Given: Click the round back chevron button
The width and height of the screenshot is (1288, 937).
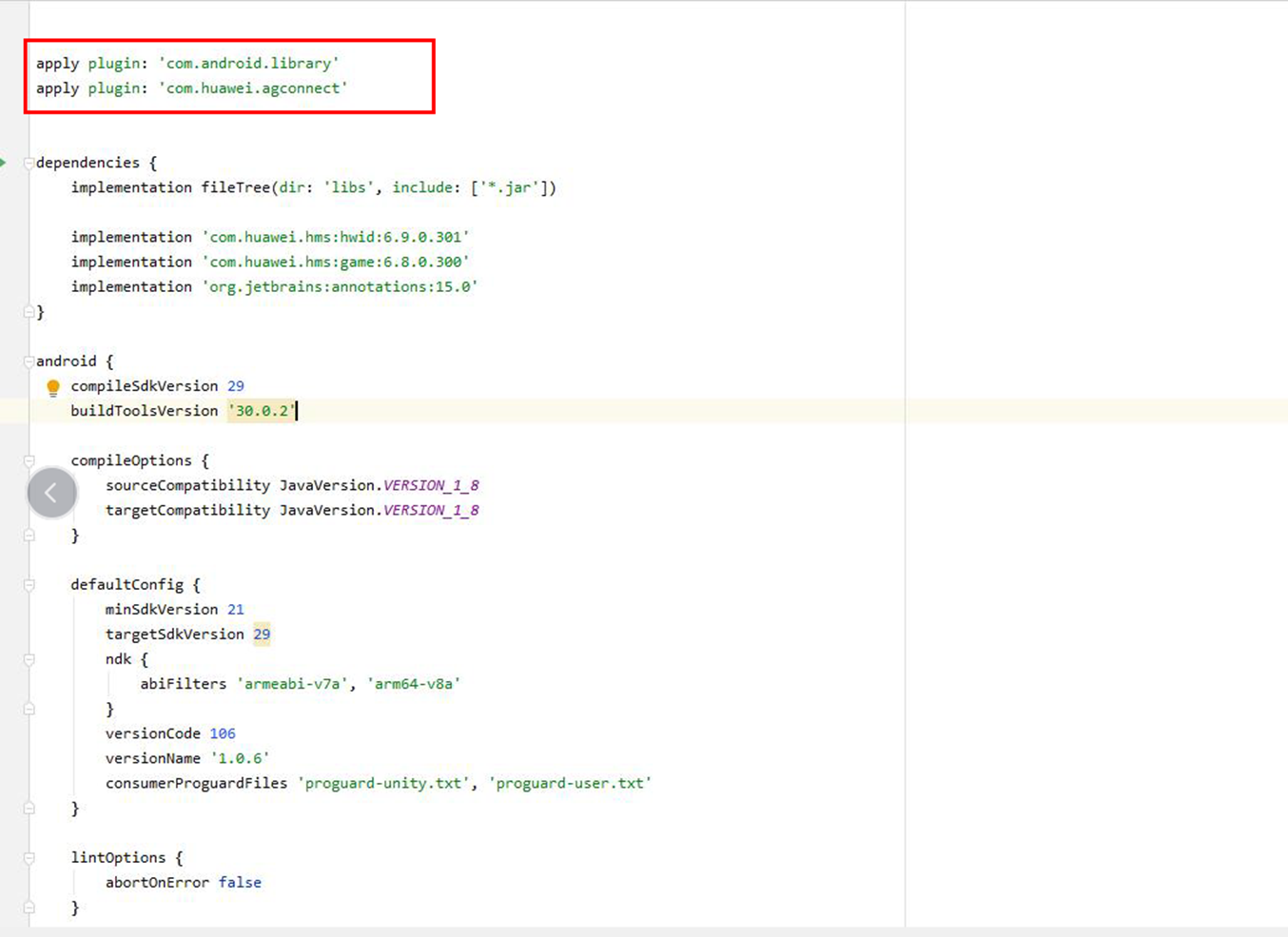Looking at the screenshot, I should pos(51,493).
